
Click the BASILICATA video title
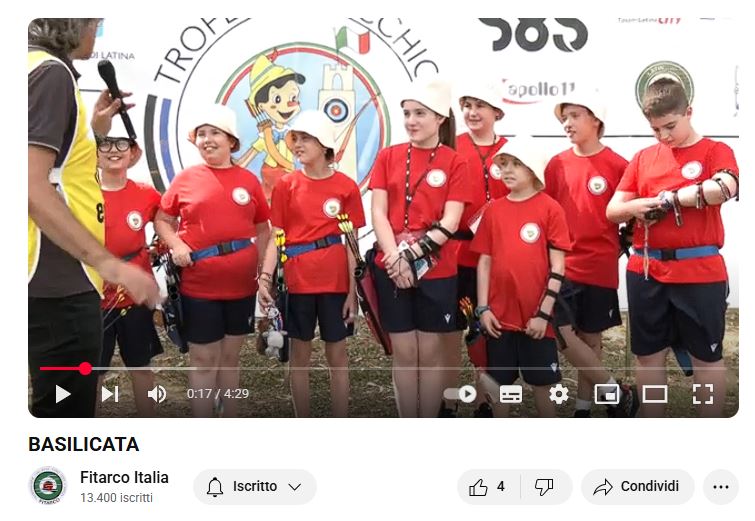[x=84, y=444]
